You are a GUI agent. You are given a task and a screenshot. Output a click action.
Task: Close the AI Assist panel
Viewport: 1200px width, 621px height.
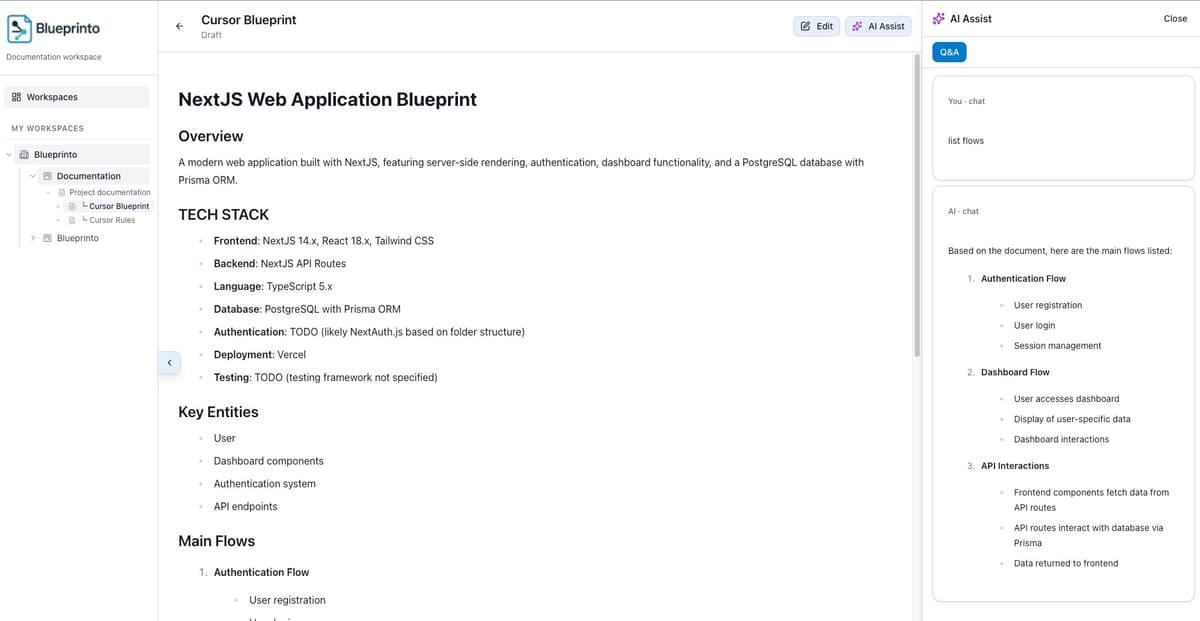[x=1175, y=18]
